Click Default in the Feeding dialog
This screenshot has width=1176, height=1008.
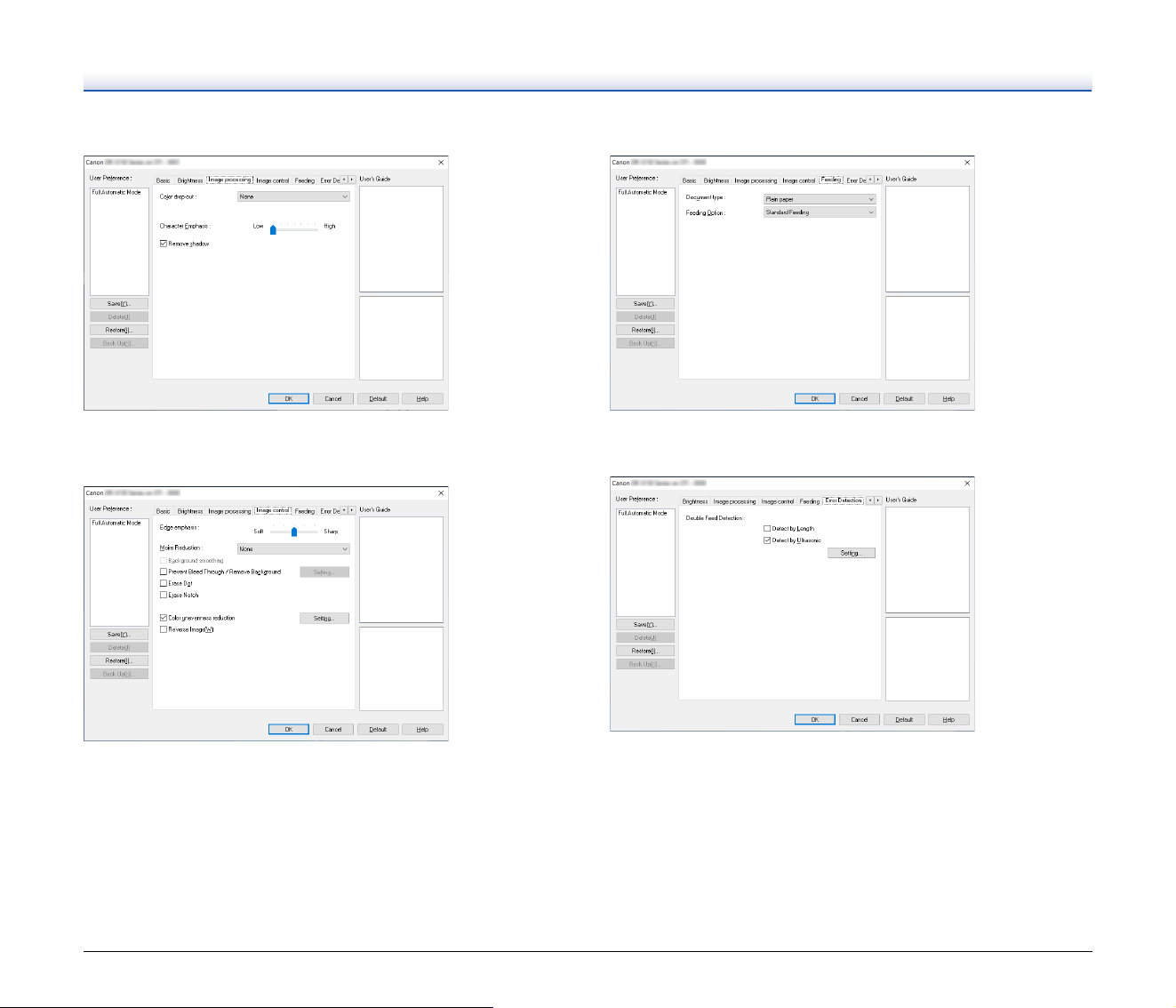904,399
